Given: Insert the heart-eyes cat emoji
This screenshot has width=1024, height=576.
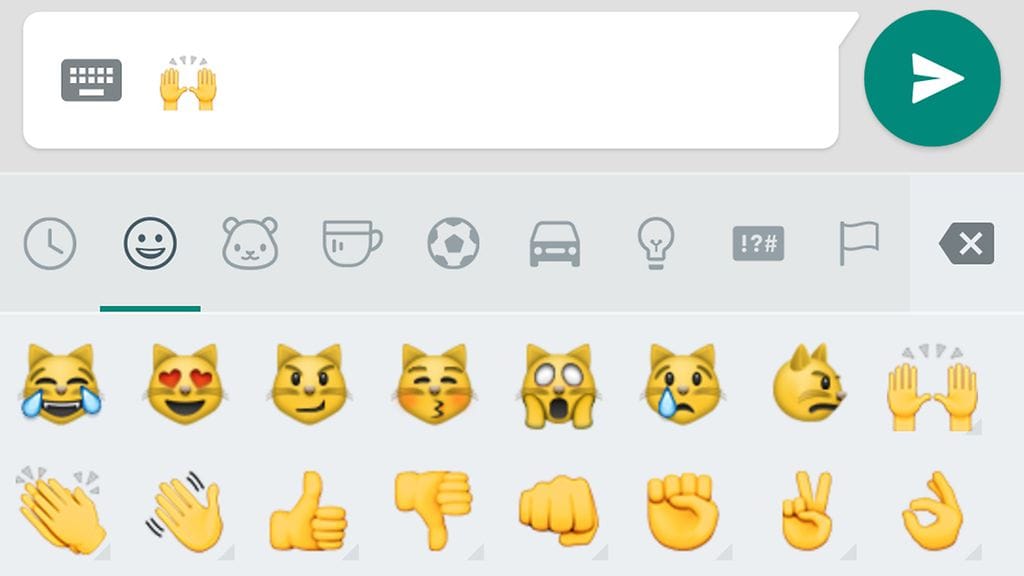Looking at the screenshot, I should point(185,384).
